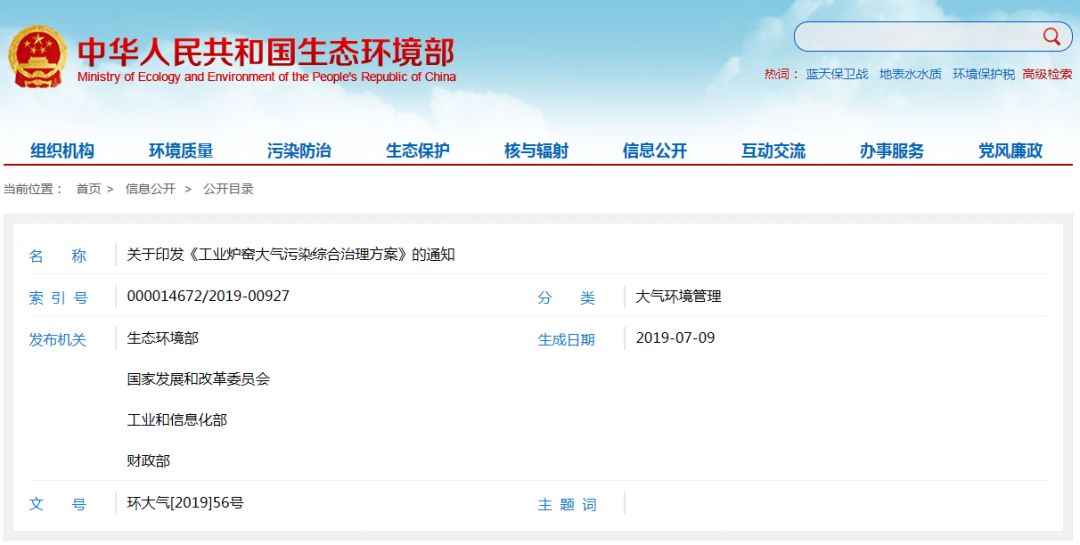The image size is (1080, 545).
Task: Click the 索引号 field label
Action: click(58, 298)
